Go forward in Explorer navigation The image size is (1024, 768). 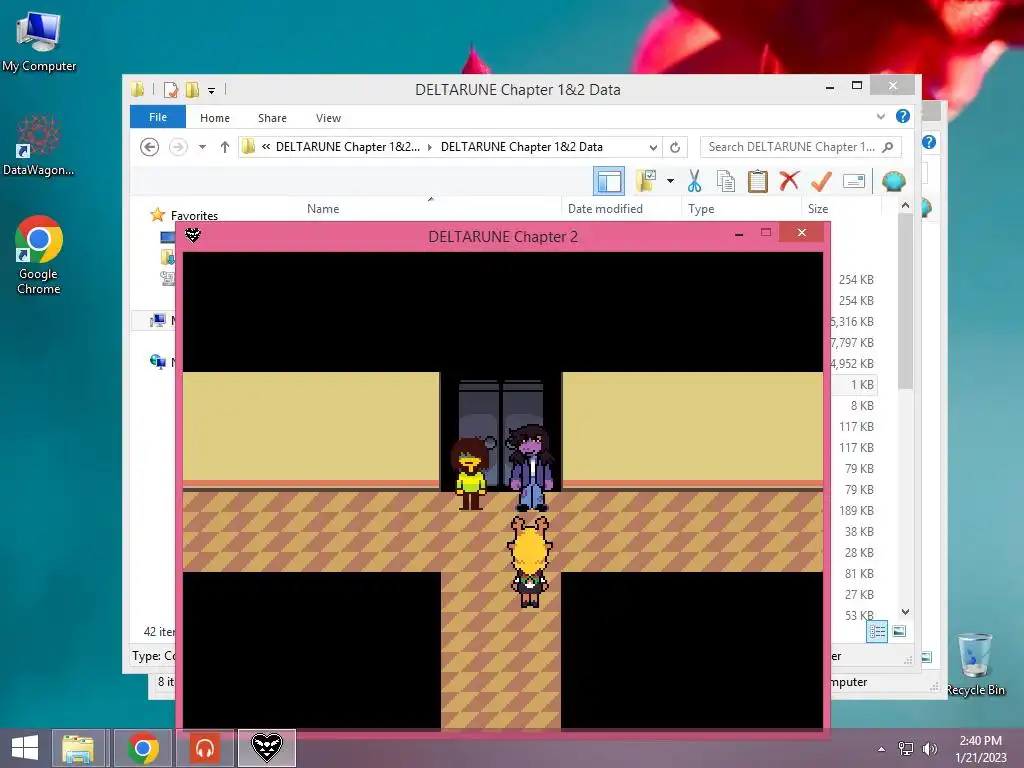178,147
